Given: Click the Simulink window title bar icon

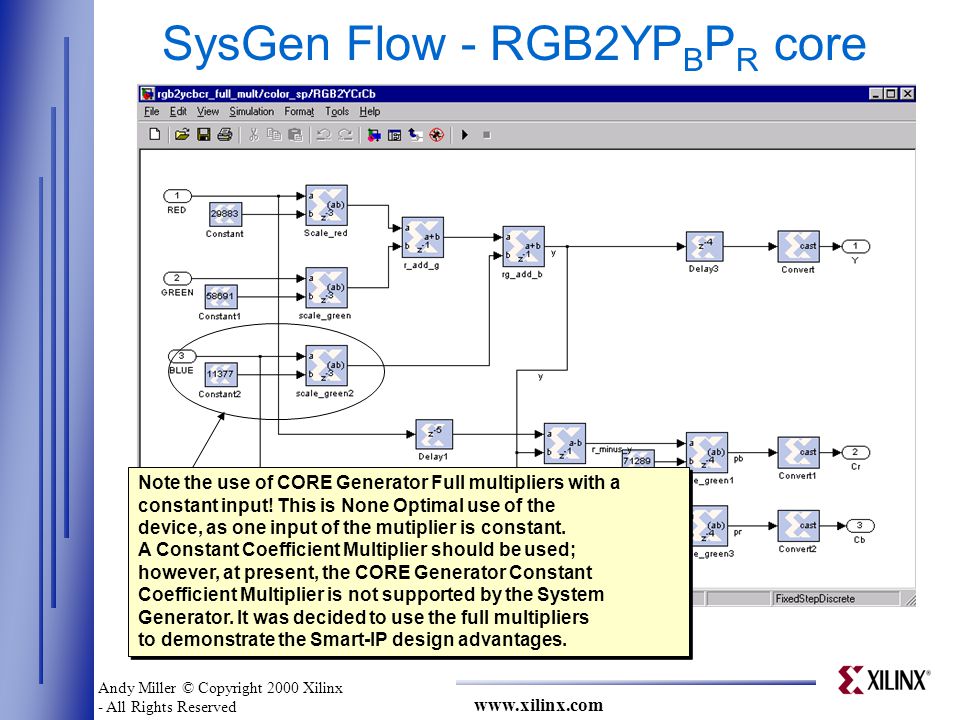Looking at the screenshot, I should click(x=148, y=94).
